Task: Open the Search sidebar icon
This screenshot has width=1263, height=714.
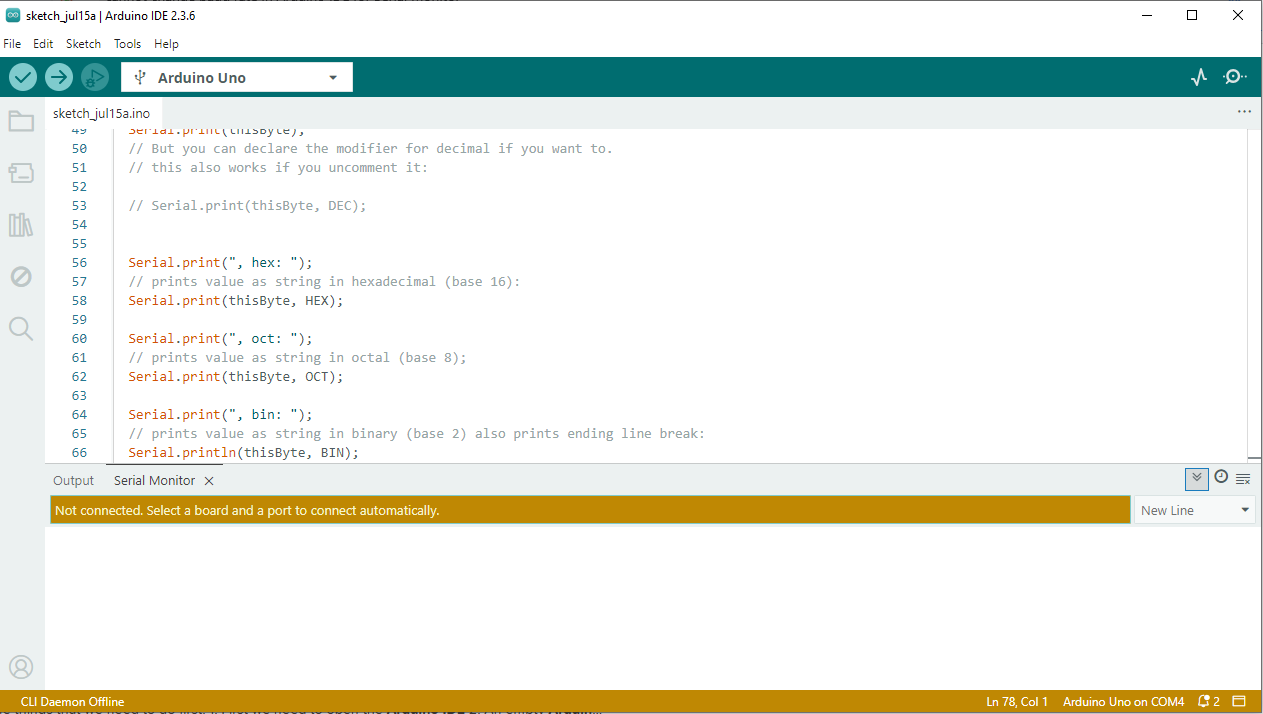Action: point(21,329)
